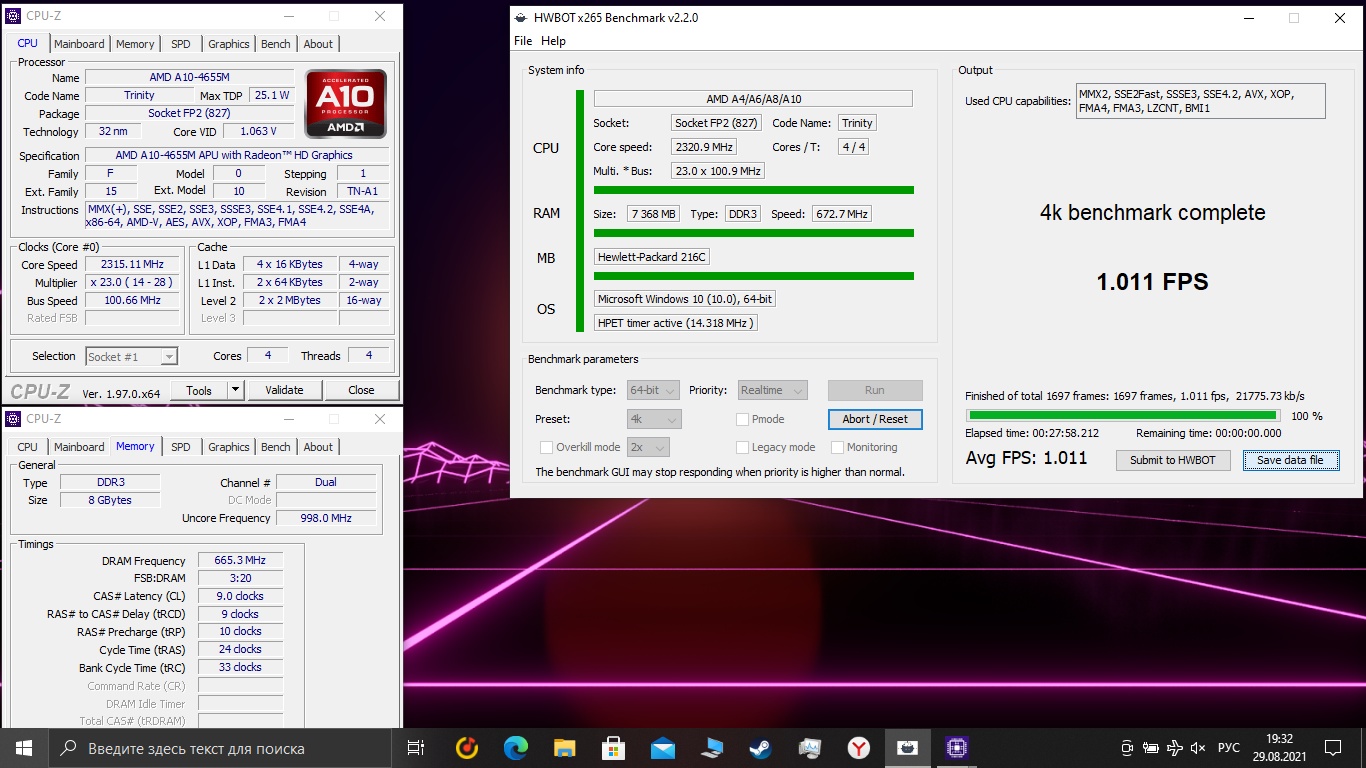Open the notification center icon
Image resolution: width=1366 pixels, height=768 pixels.
(1333, 748)
